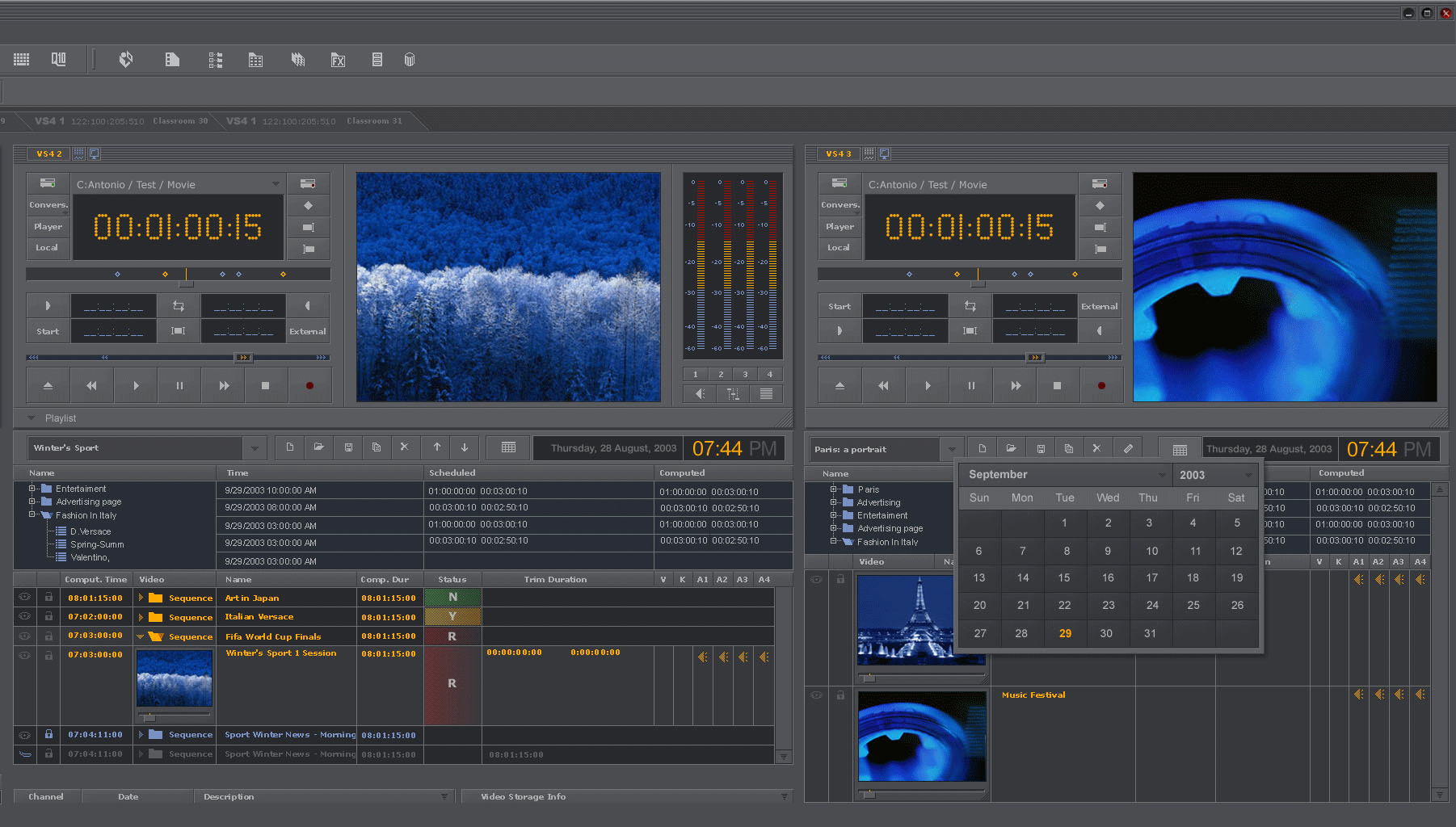
Task: Move item up in Winter's Sport playlist
Action: (437, 447)
